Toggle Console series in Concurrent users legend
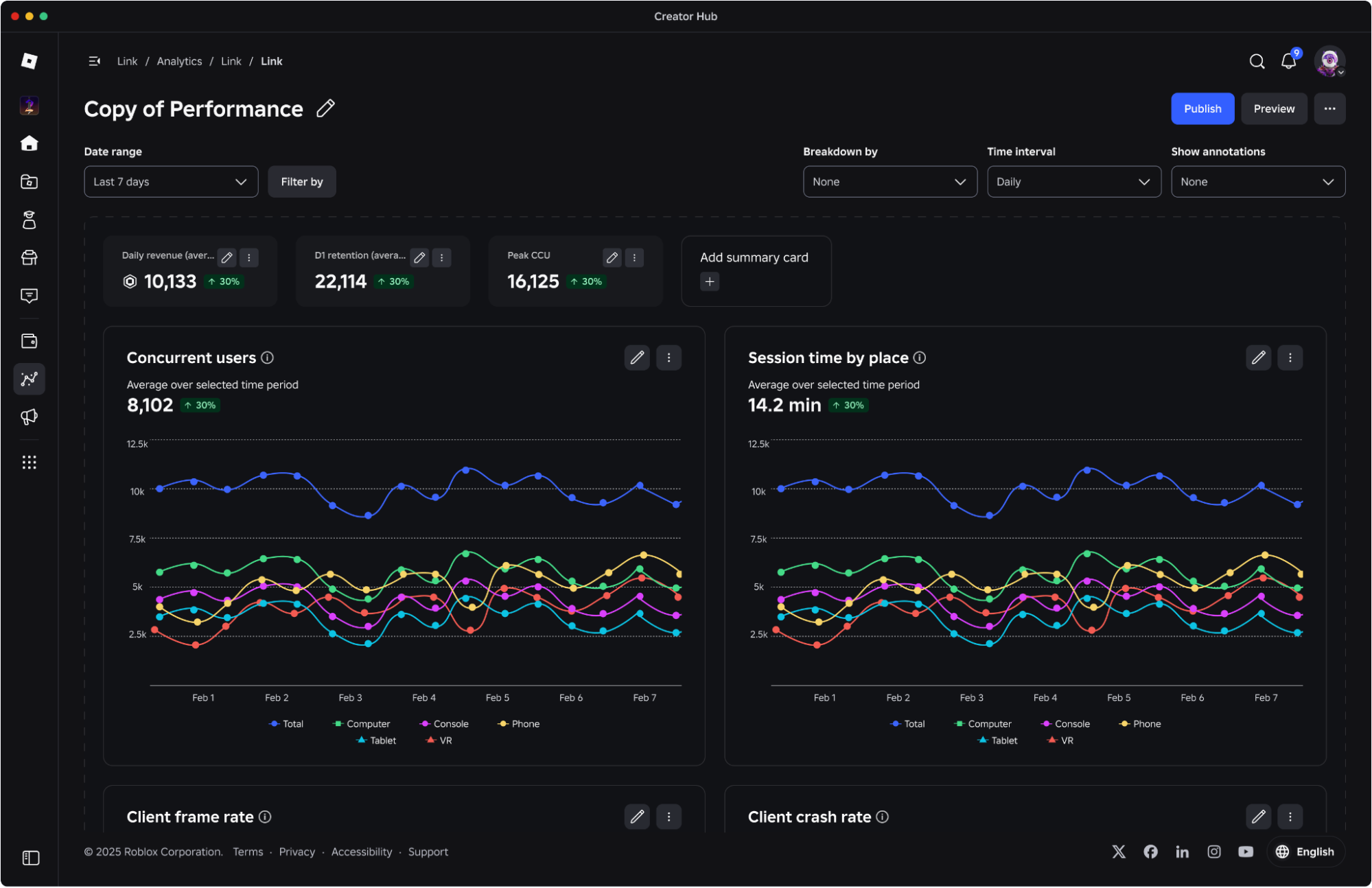Viewport: 1372px width, 888px height. pos(444,724)
